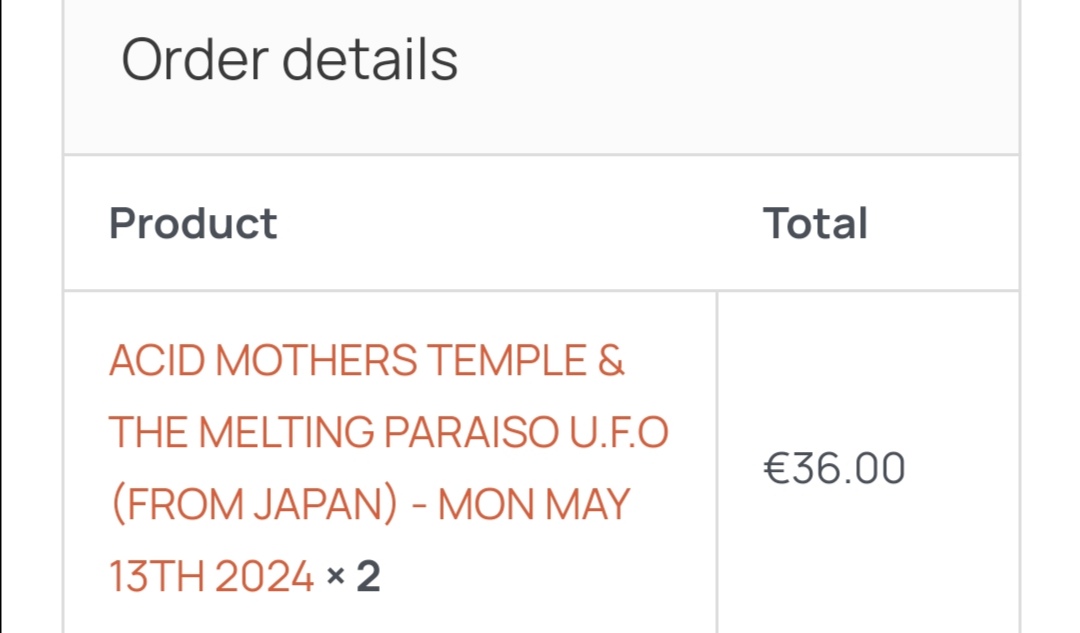Select the Total column header
1080x633 pixels.
pos(815,223)
